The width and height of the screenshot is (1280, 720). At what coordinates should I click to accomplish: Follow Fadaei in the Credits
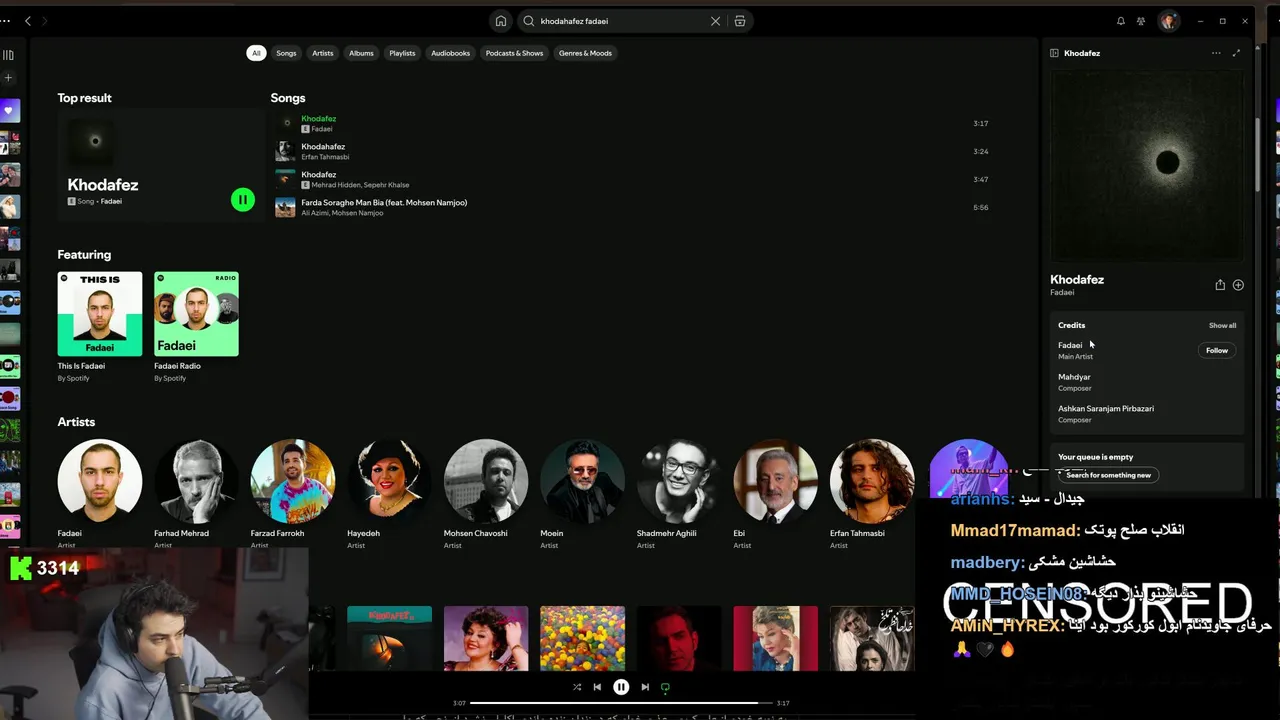point(1217,350)
